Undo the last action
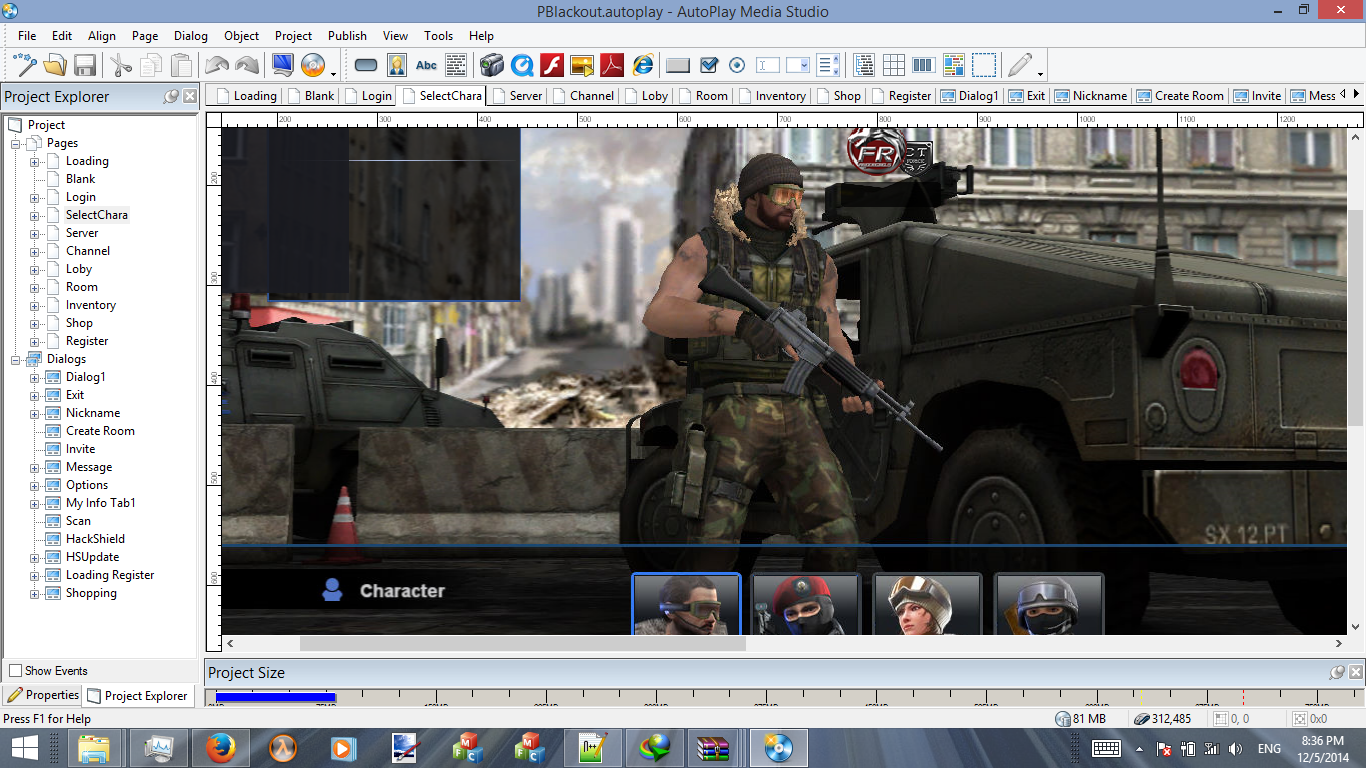Viewport: 1366px width, 768px height. (x=217, y=66)
